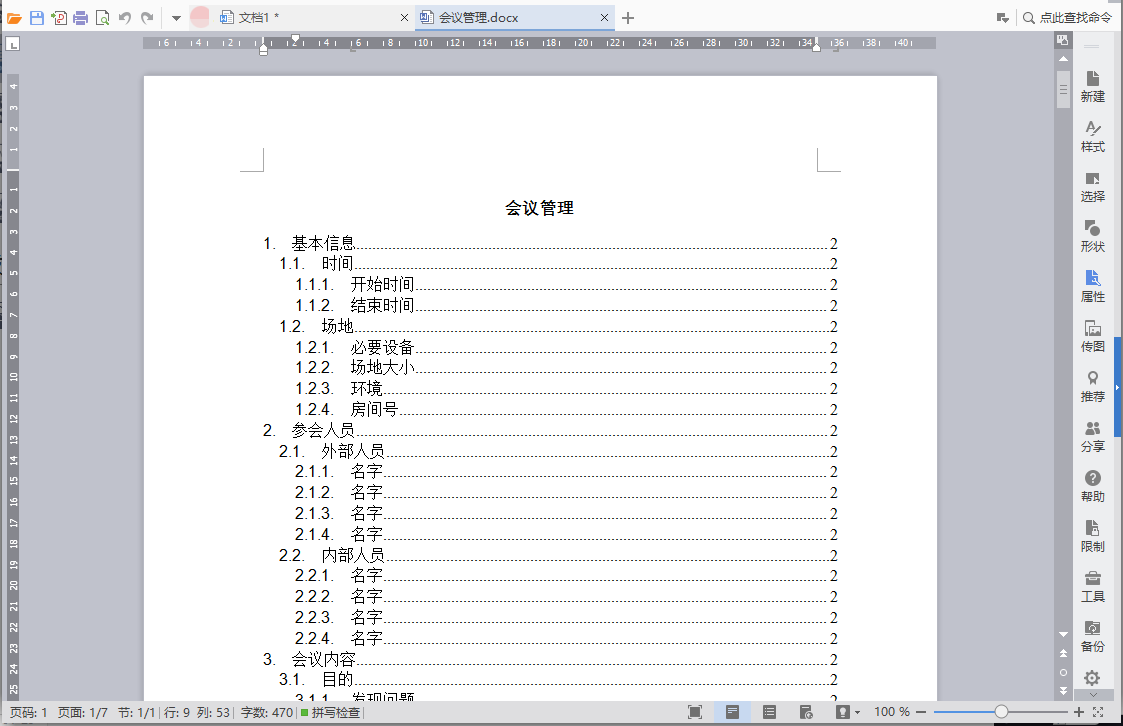Open the 新建 side panel
The height and width of the screenshot is (726, 1123).
pyautogui.click(x=1092, y=87)
